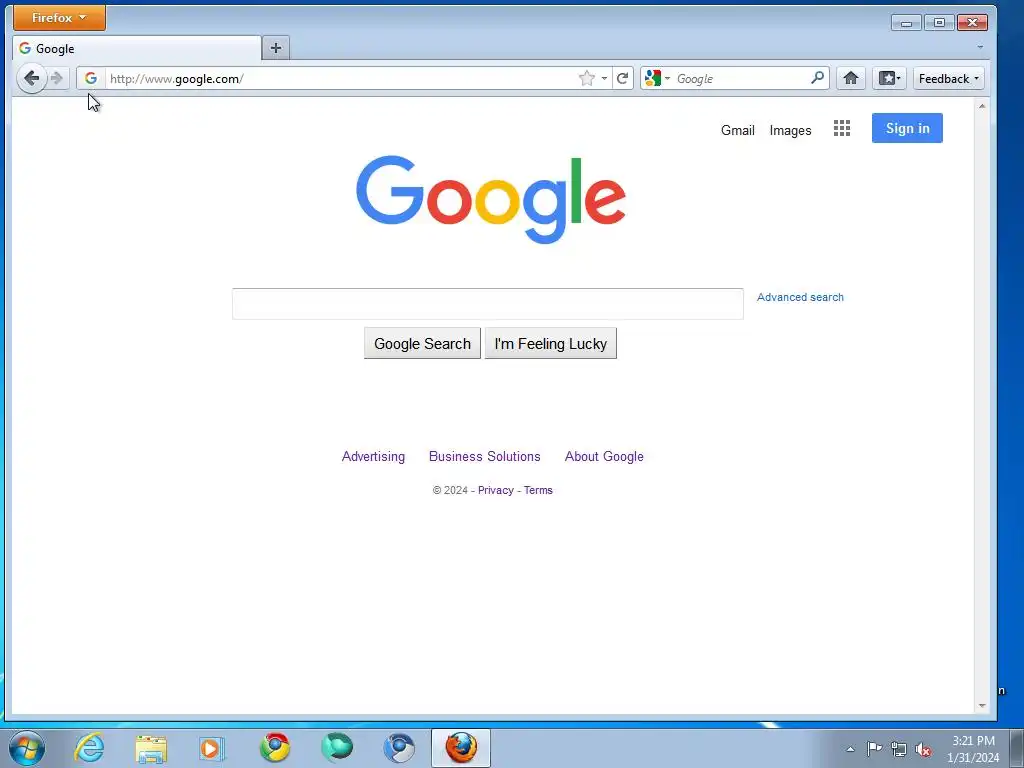This screenshot has width=1024, height=768.
Task: Click the Action Center flag tray icon
Action: click(874, 748)
